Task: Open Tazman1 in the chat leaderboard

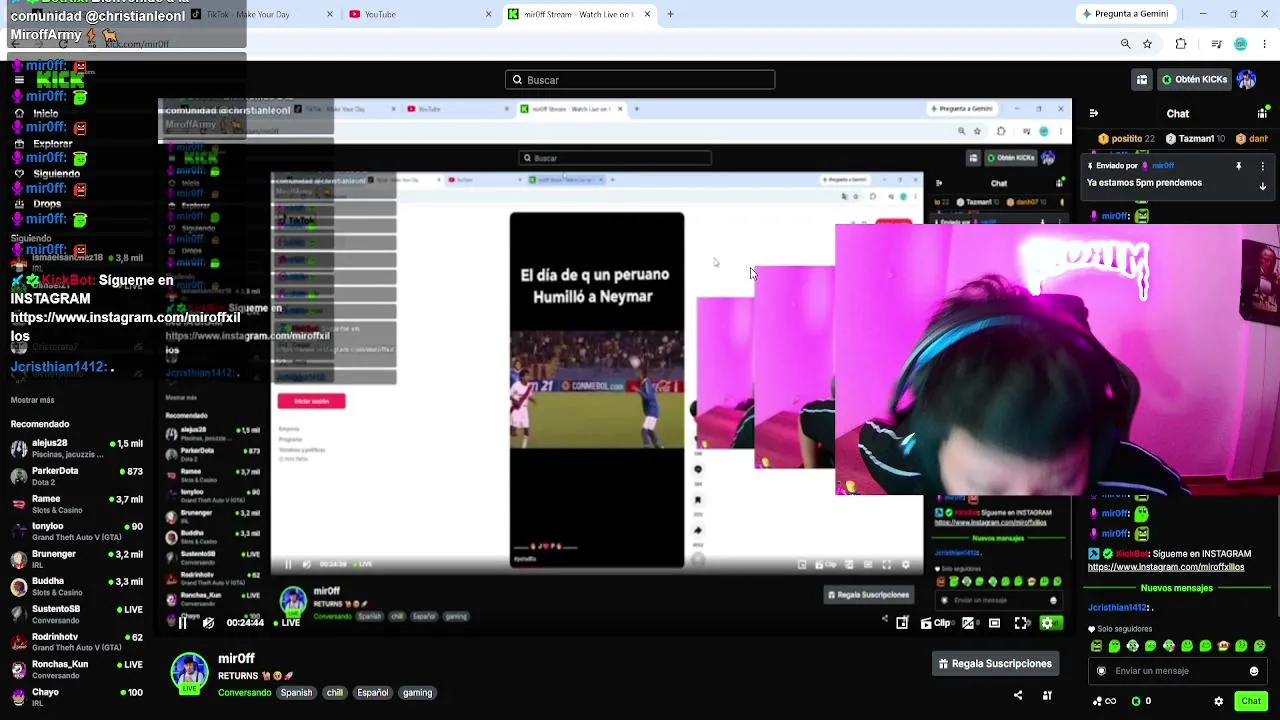Action: click(x=1195, y=139)
